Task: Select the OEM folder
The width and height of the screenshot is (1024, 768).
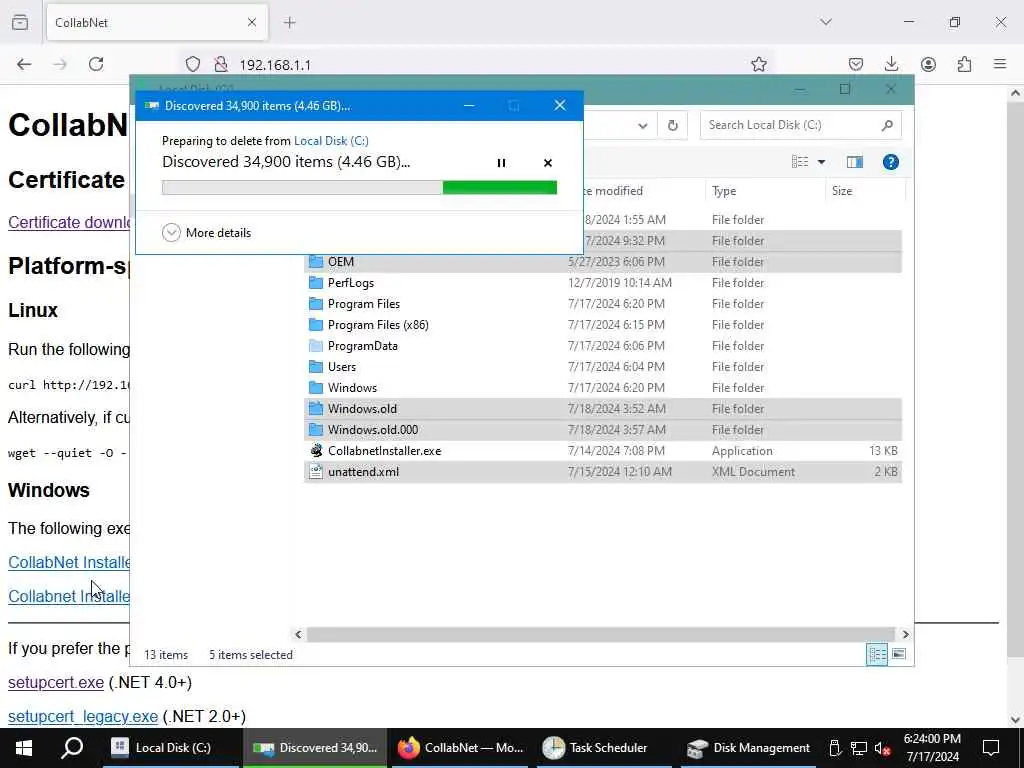Action: pos(341,262)
